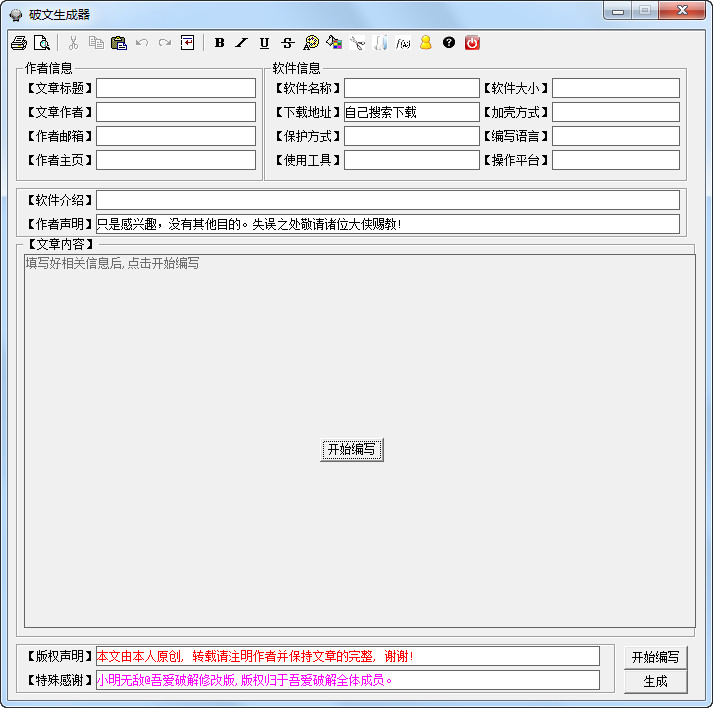Viewport: 713px width, 708px height.
Task: Click 开始编写 button in article content area
Action: coord(351,450)
